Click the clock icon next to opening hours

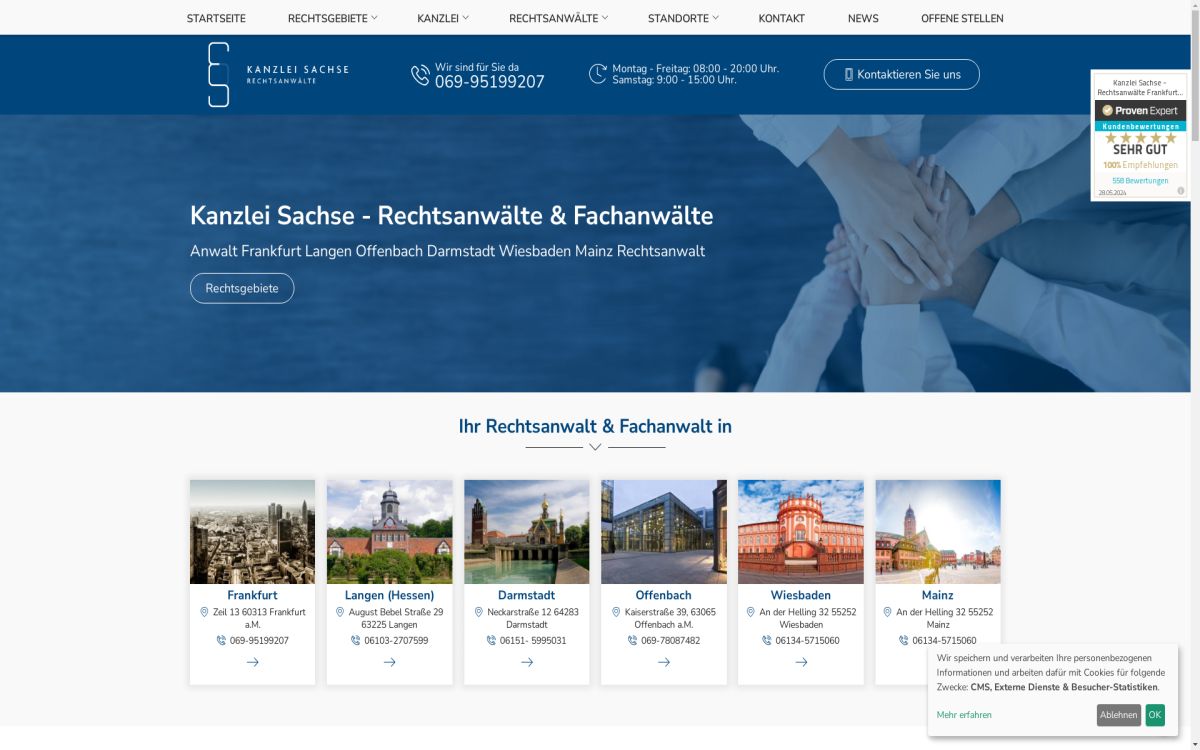coord(597,73)
